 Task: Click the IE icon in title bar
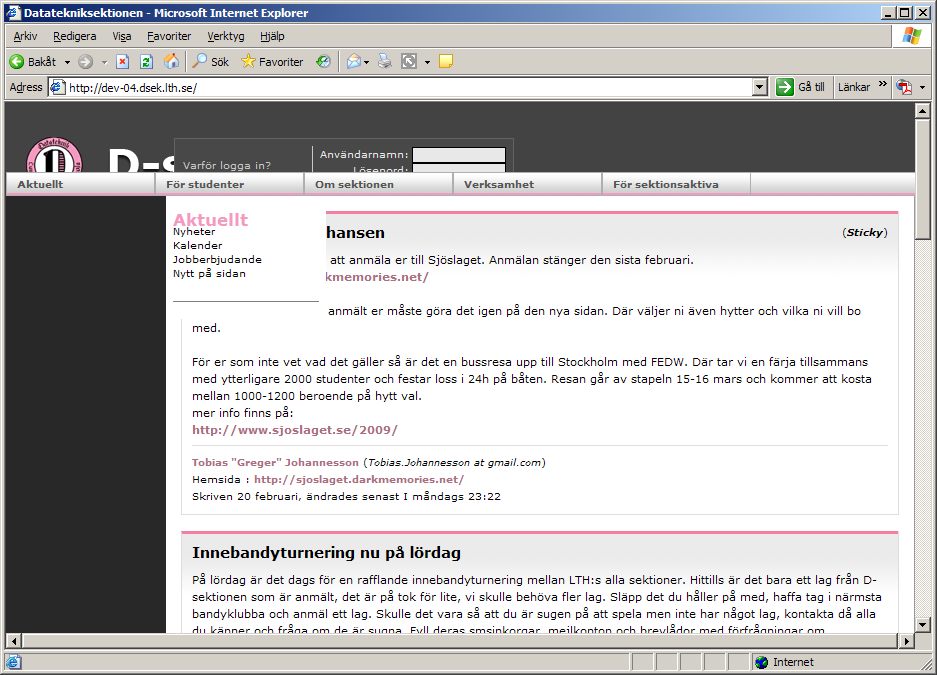pos(13,13)
